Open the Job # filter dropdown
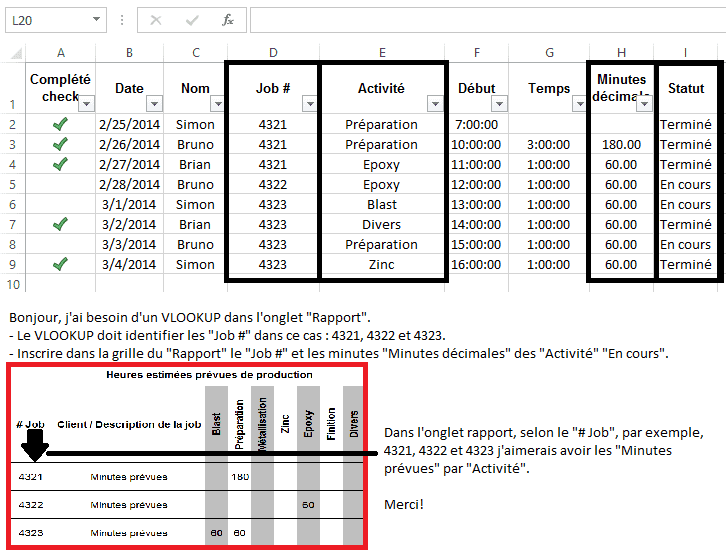Image resolution: width=726 pixels, height=555 pixels. pos(308,104)
